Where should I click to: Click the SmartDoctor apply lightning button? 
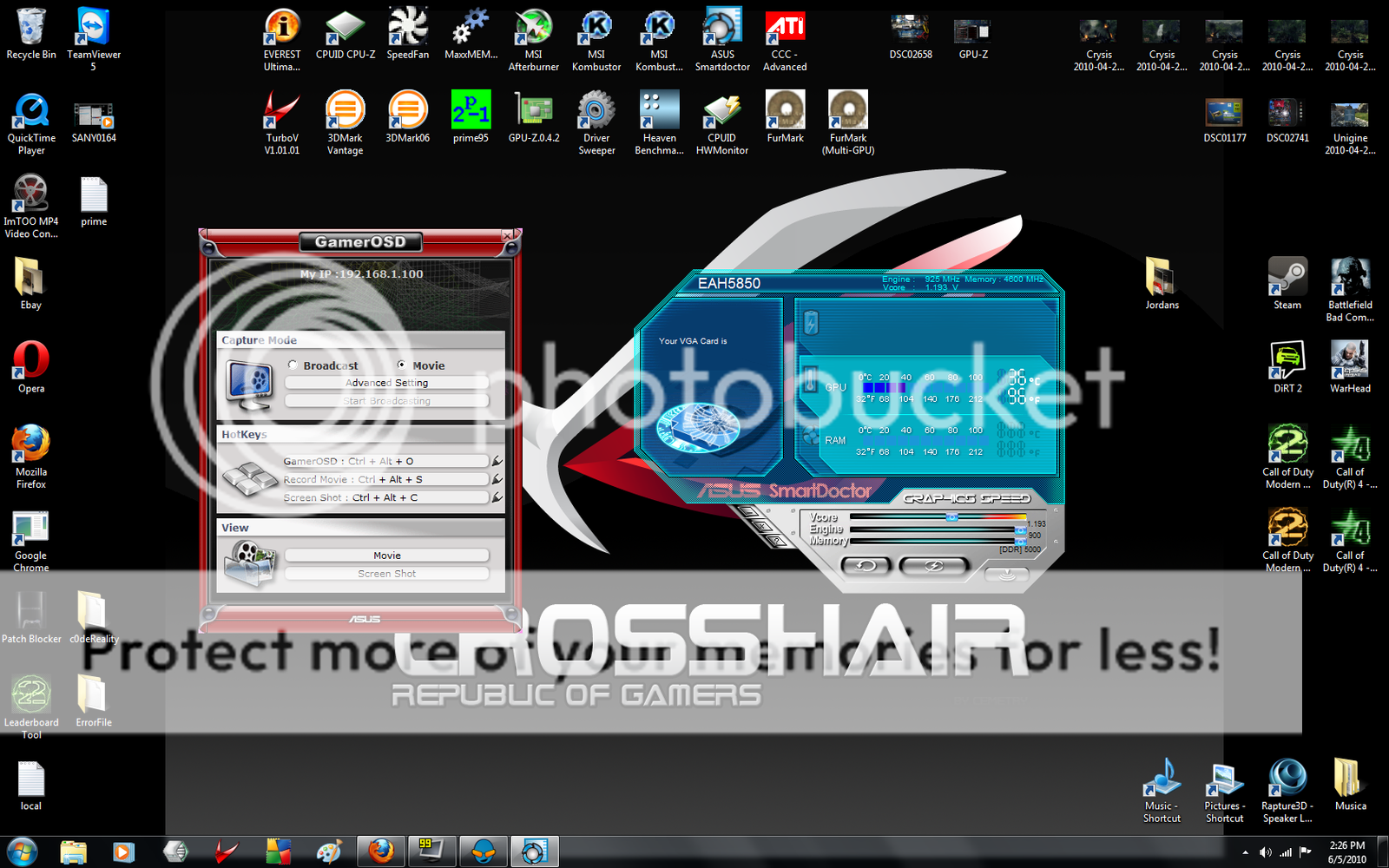(x=934, y=566)
